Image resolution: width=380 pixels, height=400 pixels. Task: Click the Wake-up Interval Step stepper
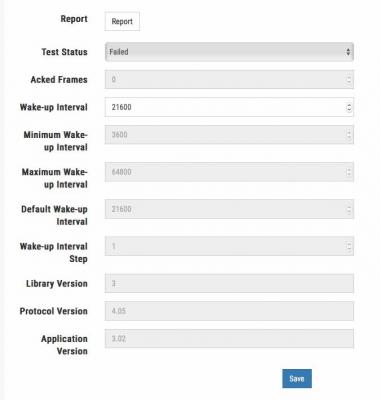pos(349,247)
